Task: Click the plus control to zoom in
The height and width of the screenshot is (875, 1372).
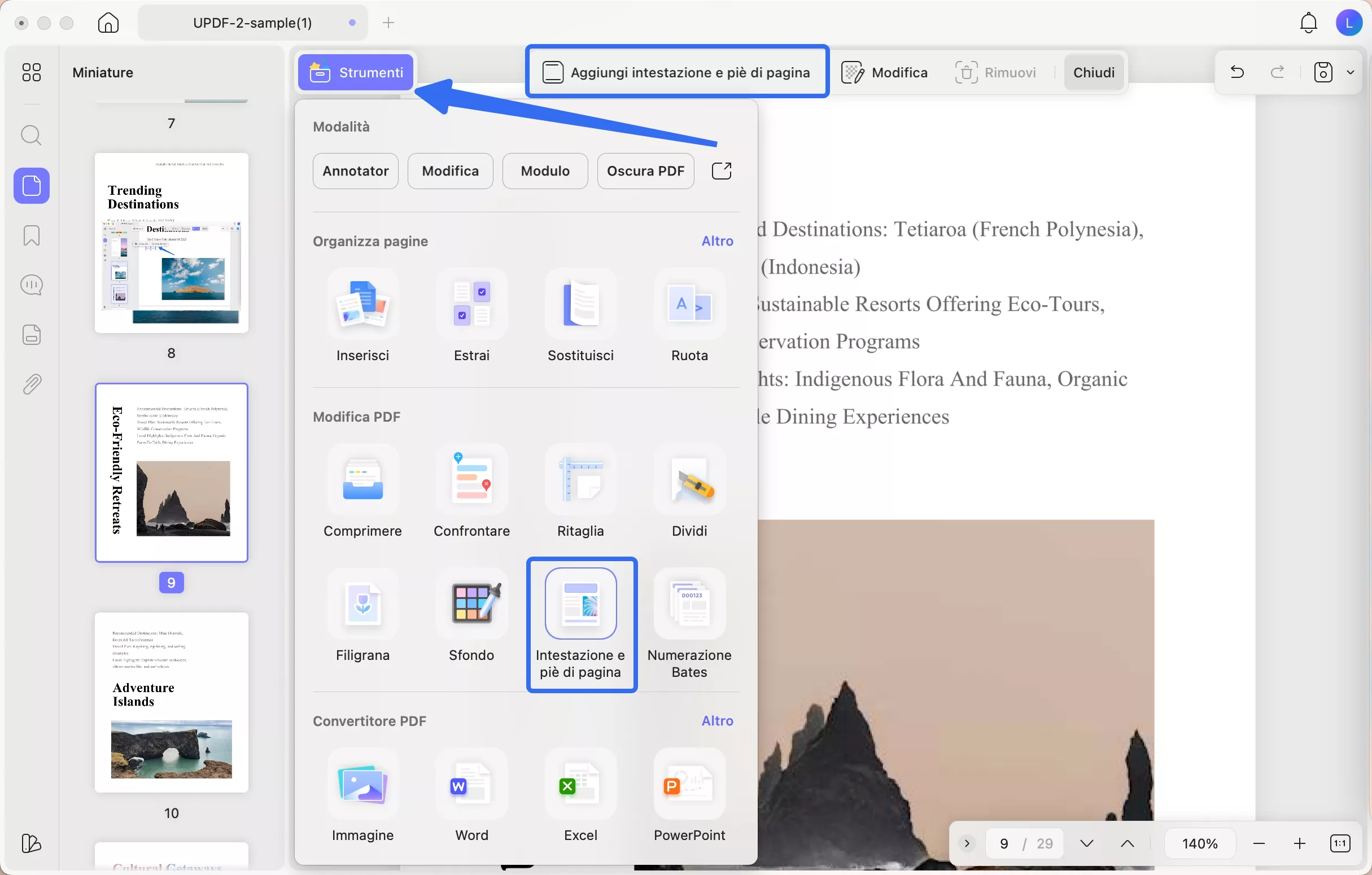Action: [x=1300, y=843]
